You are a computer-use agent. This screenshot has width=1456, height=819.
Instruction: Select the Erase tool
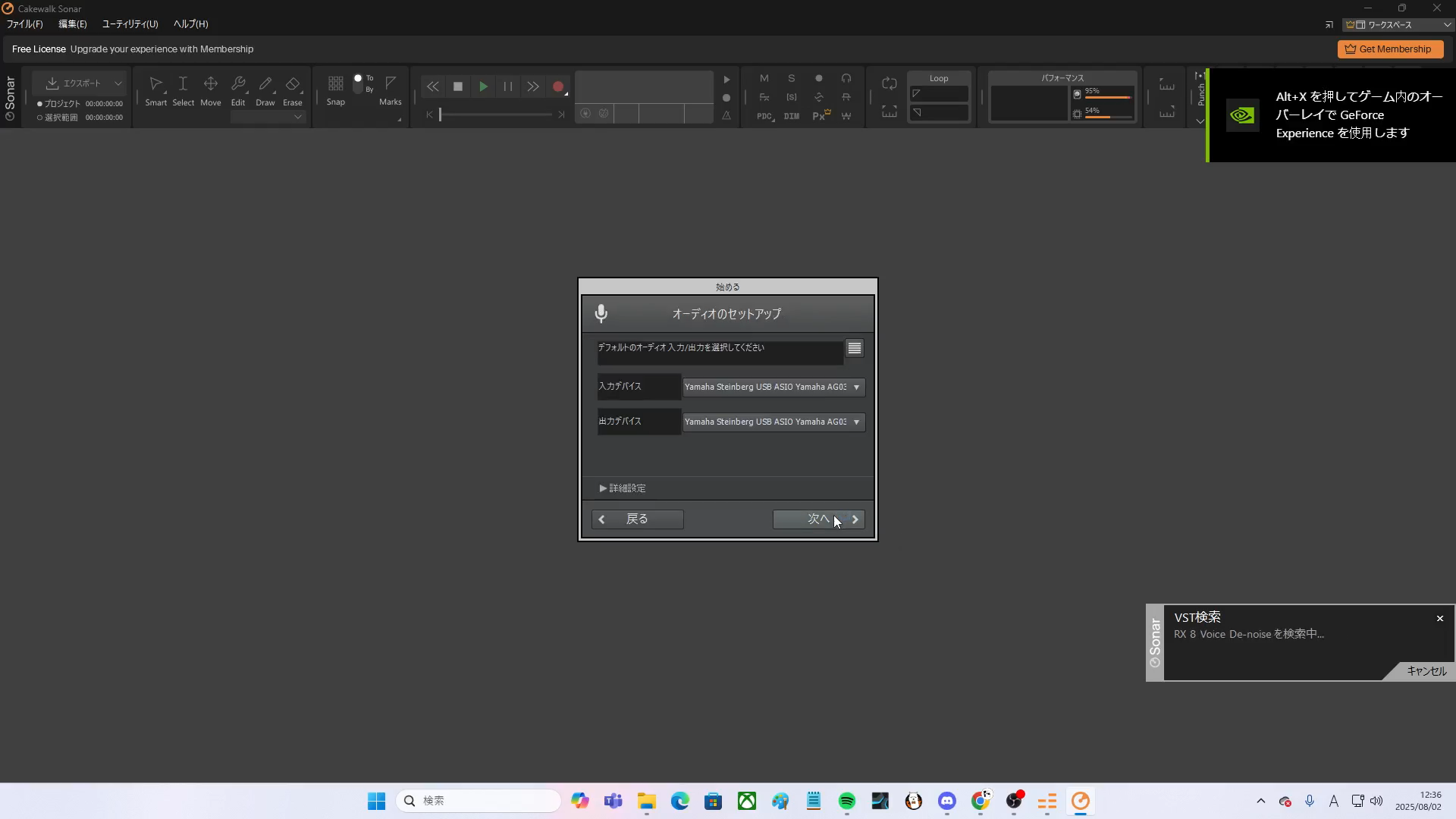point(293,90)
